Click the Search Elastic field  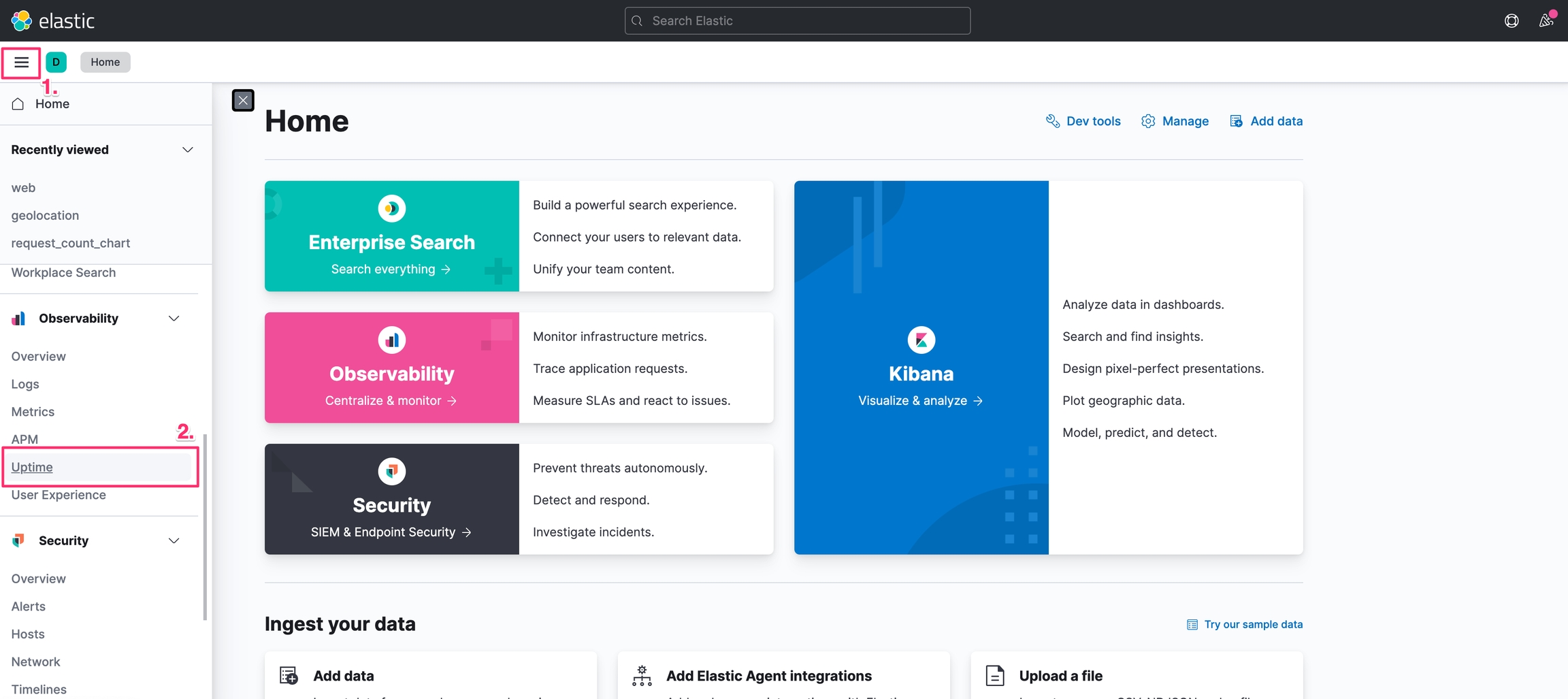coord(798,21)
